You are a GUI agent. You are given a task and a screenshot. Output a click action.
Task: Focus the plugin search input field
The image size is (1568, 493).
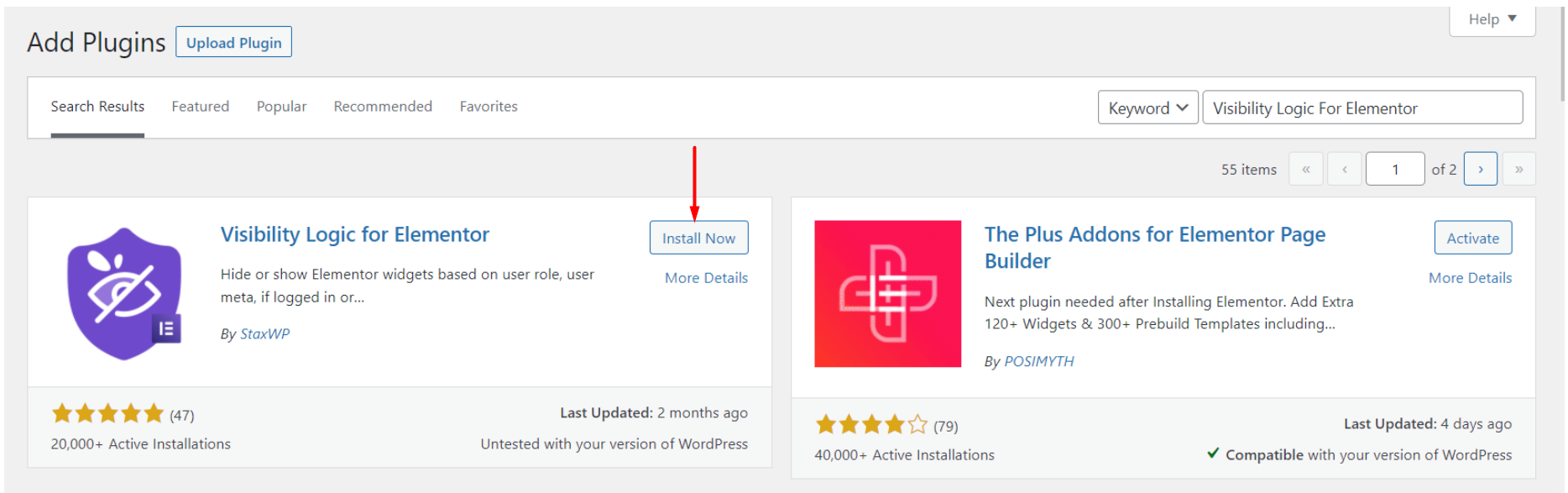1362,108
